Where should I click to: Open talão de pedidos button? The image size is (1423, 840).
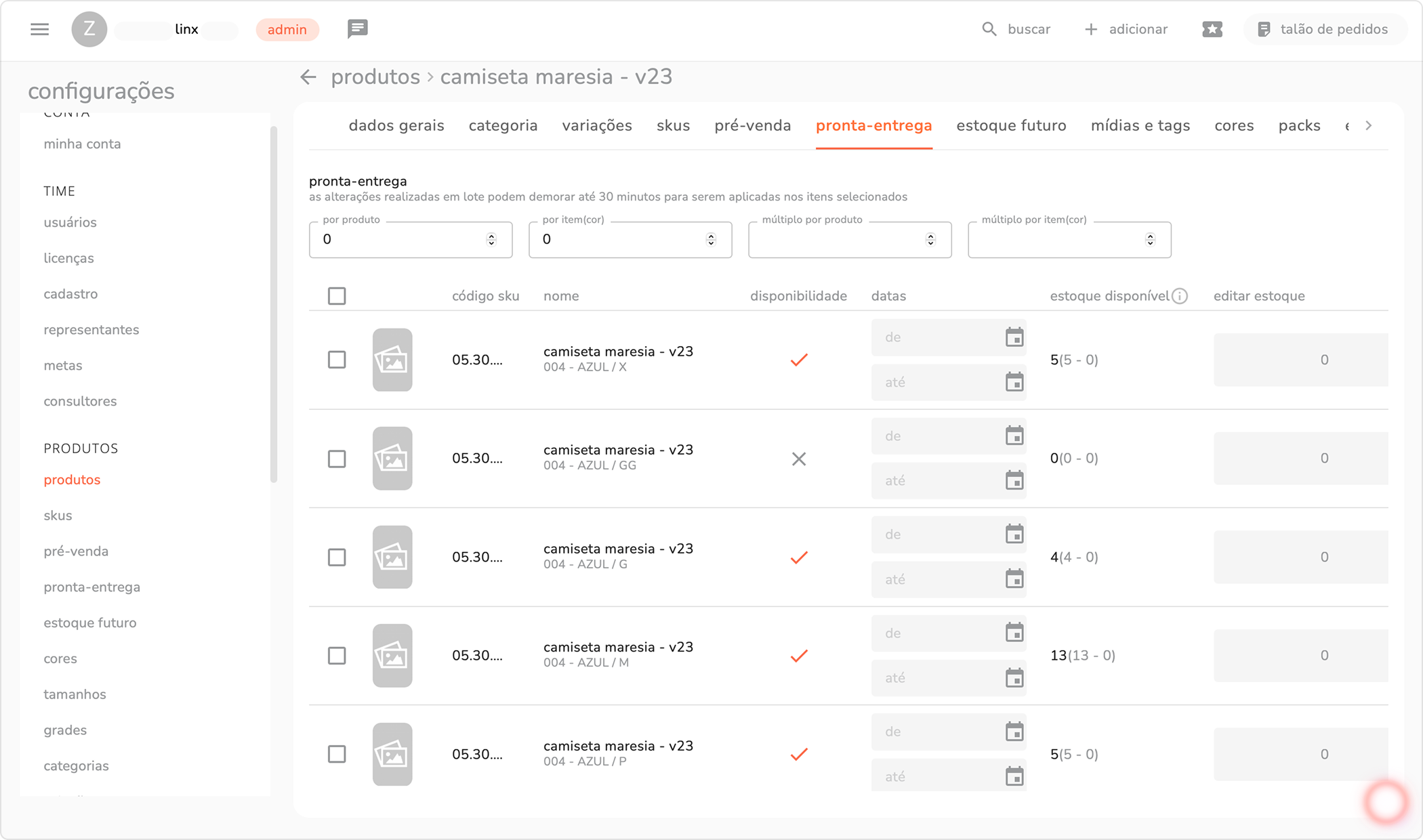pos(1323,29)
